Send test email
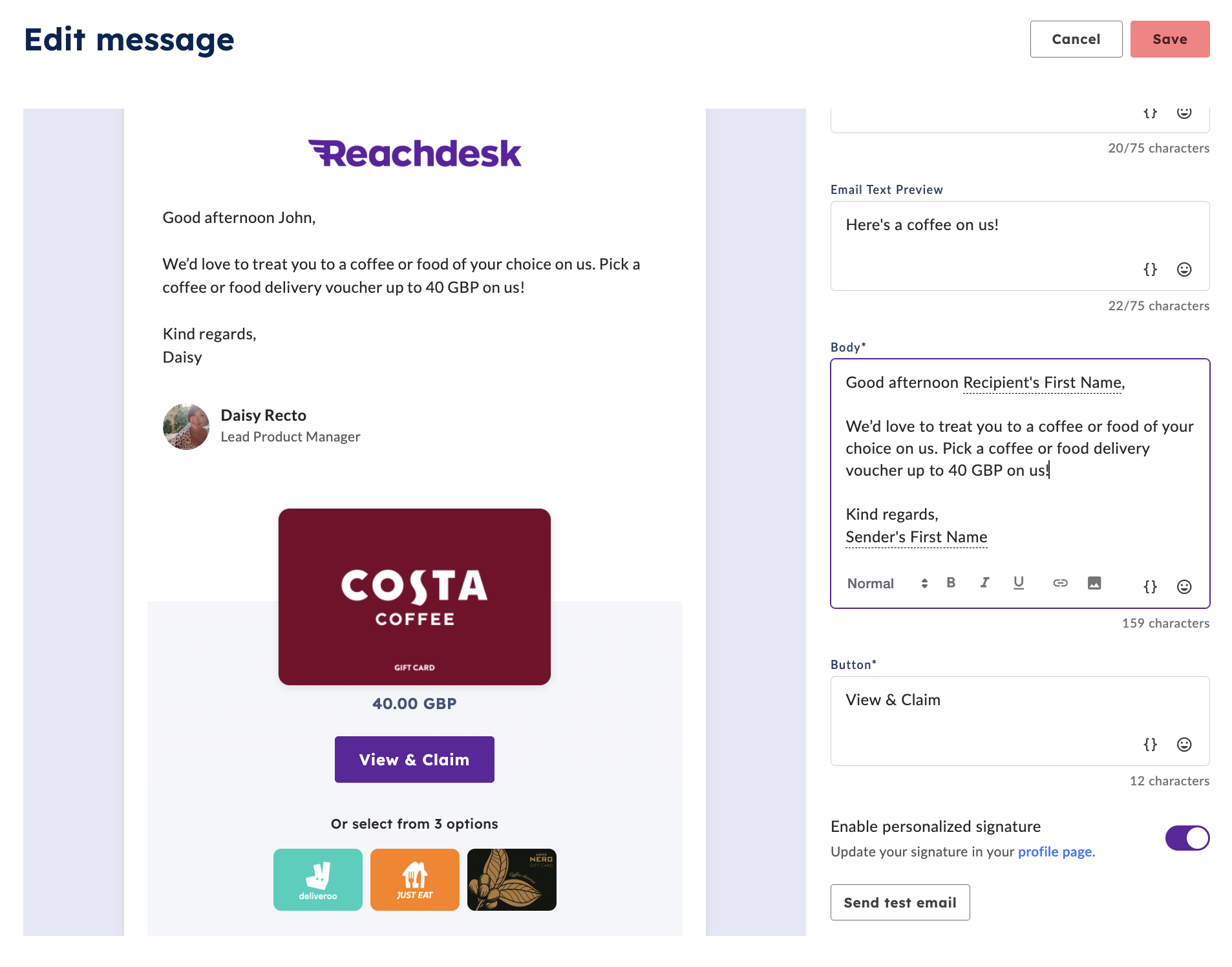The width and height of the screenshot is (1232, 967). pyautogui.click(x=900, y=902)
